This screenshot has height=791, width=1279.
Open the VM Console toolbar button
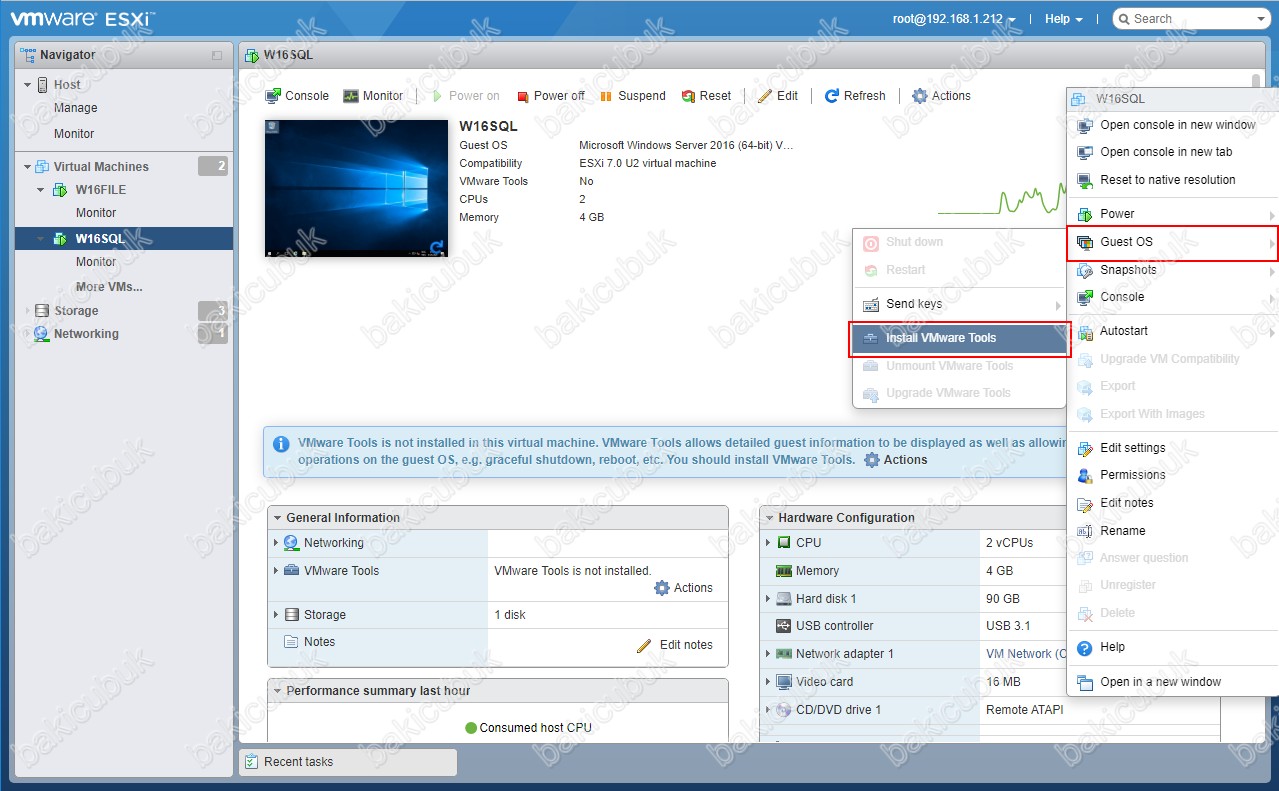click(x=297, y=96)
